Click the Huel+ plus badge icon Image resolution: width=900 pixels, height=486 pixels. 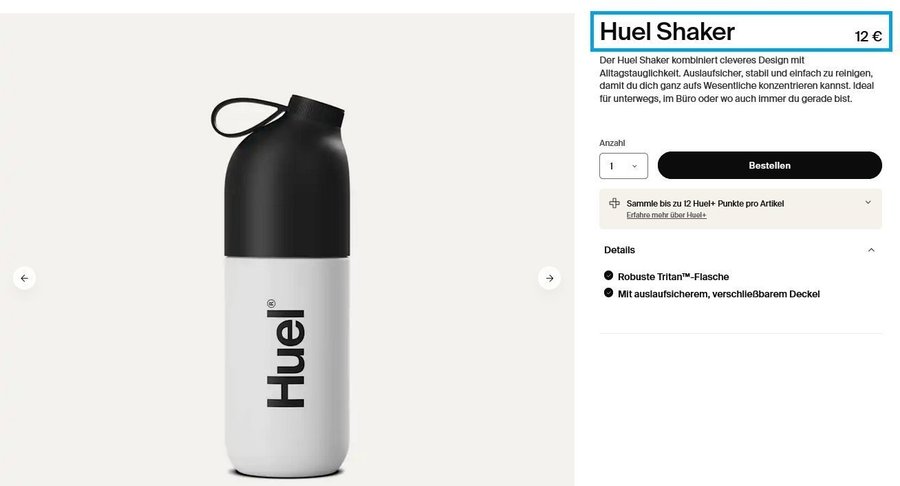(614, 203)
